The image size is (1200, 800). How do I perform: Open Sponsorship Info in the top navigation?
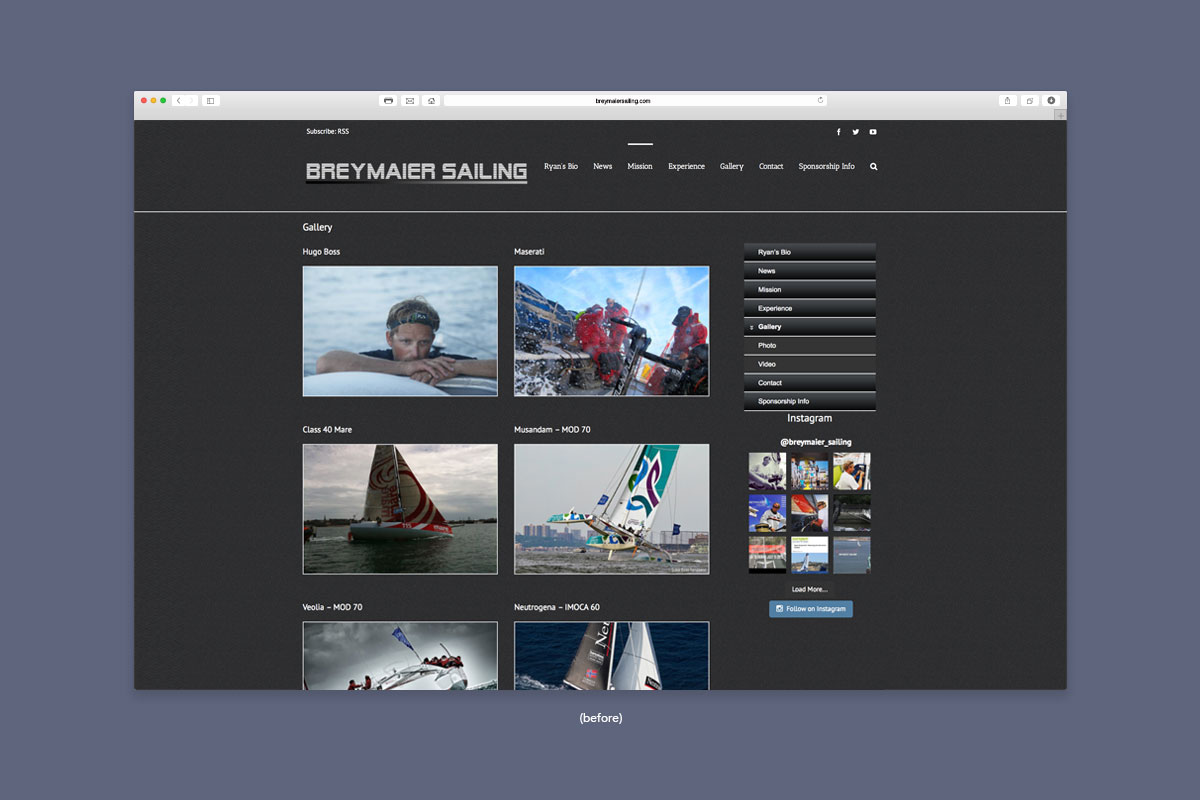click(826, 167)
